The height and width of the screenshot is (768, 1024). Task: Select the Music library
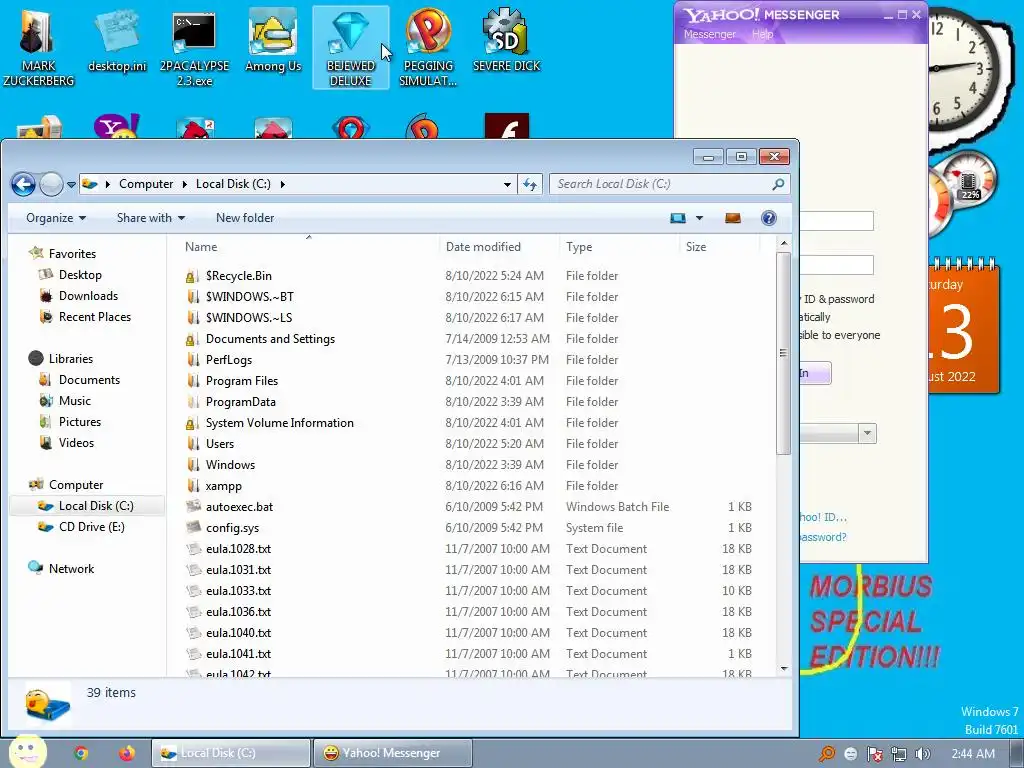74,401
